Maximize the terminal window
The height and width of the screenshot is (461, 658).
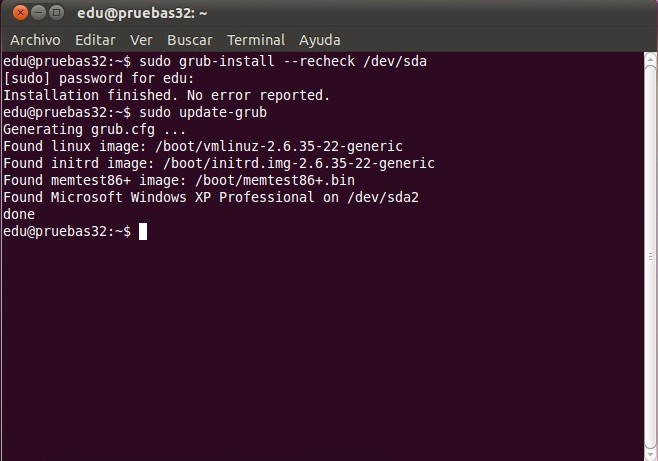click(56, 13)
